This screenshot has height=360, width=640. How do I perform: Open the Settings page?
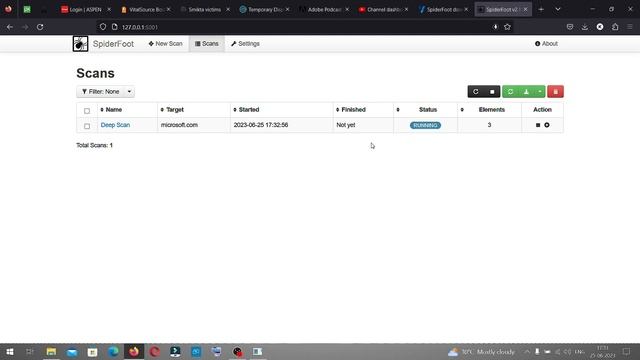(x=245, y=44)
